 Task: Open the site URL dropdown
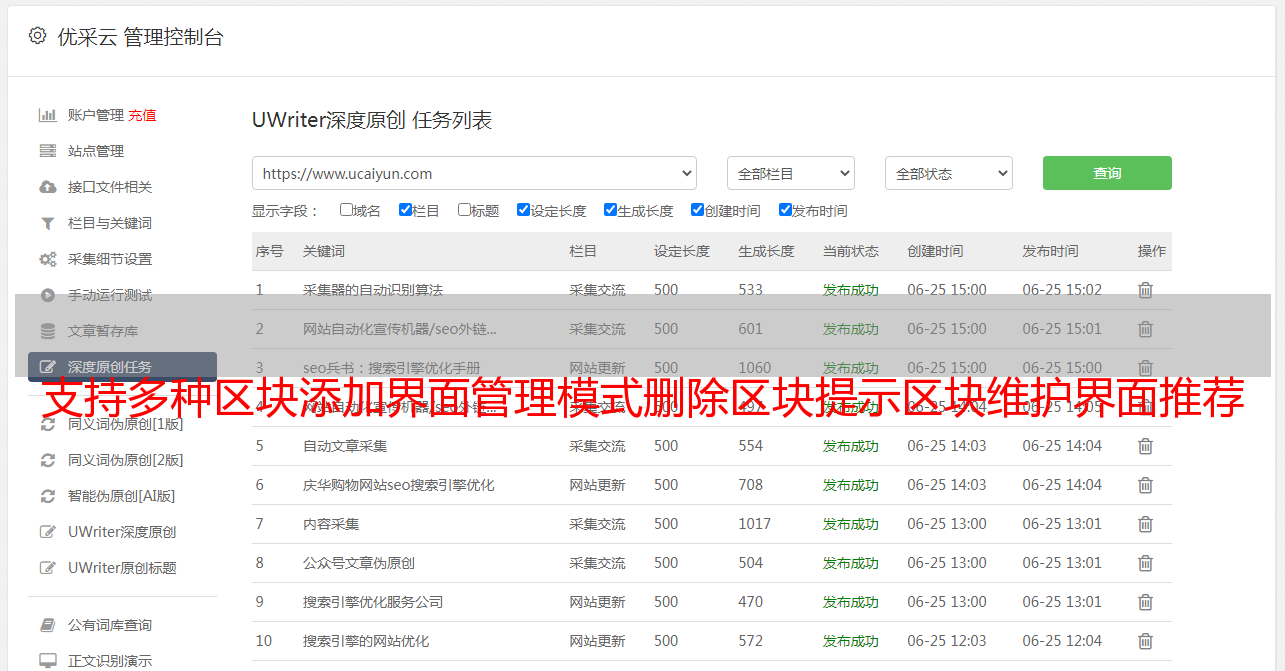(x=474, y=173)
